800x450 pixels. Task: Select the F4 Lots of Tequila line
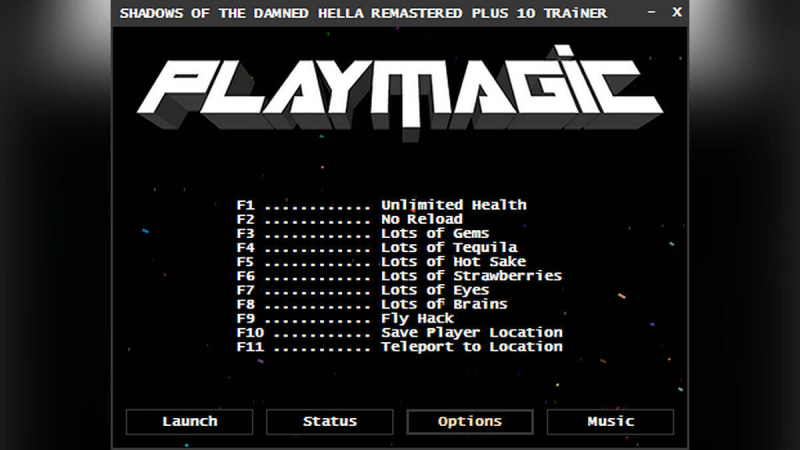tap(377, 247)
